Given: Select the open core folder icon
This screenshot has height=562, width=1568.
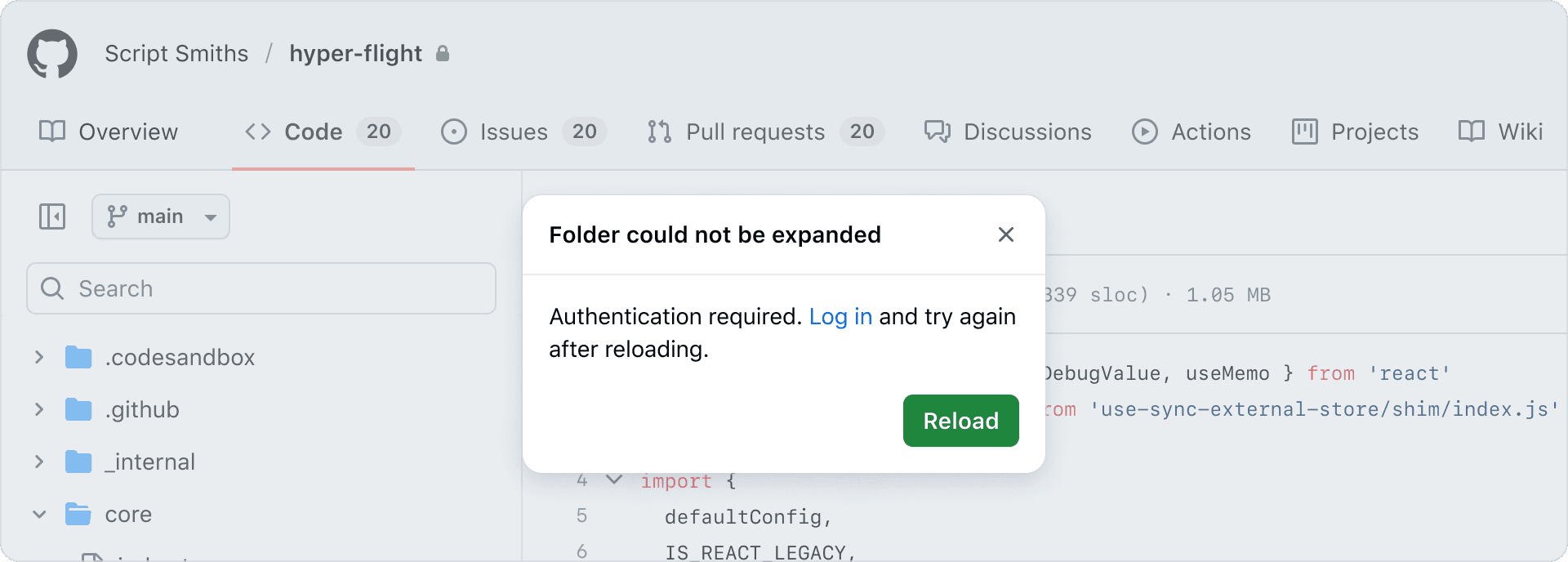Looking at the screenshot, I should (x=78, y=514).
